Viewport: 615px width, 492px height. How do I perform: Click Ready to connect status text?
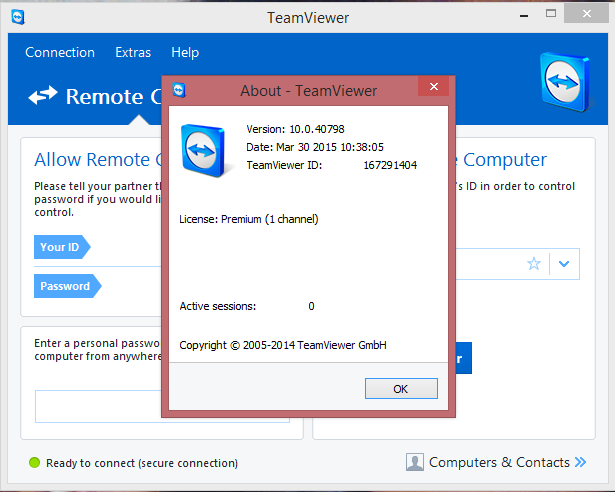142,463
